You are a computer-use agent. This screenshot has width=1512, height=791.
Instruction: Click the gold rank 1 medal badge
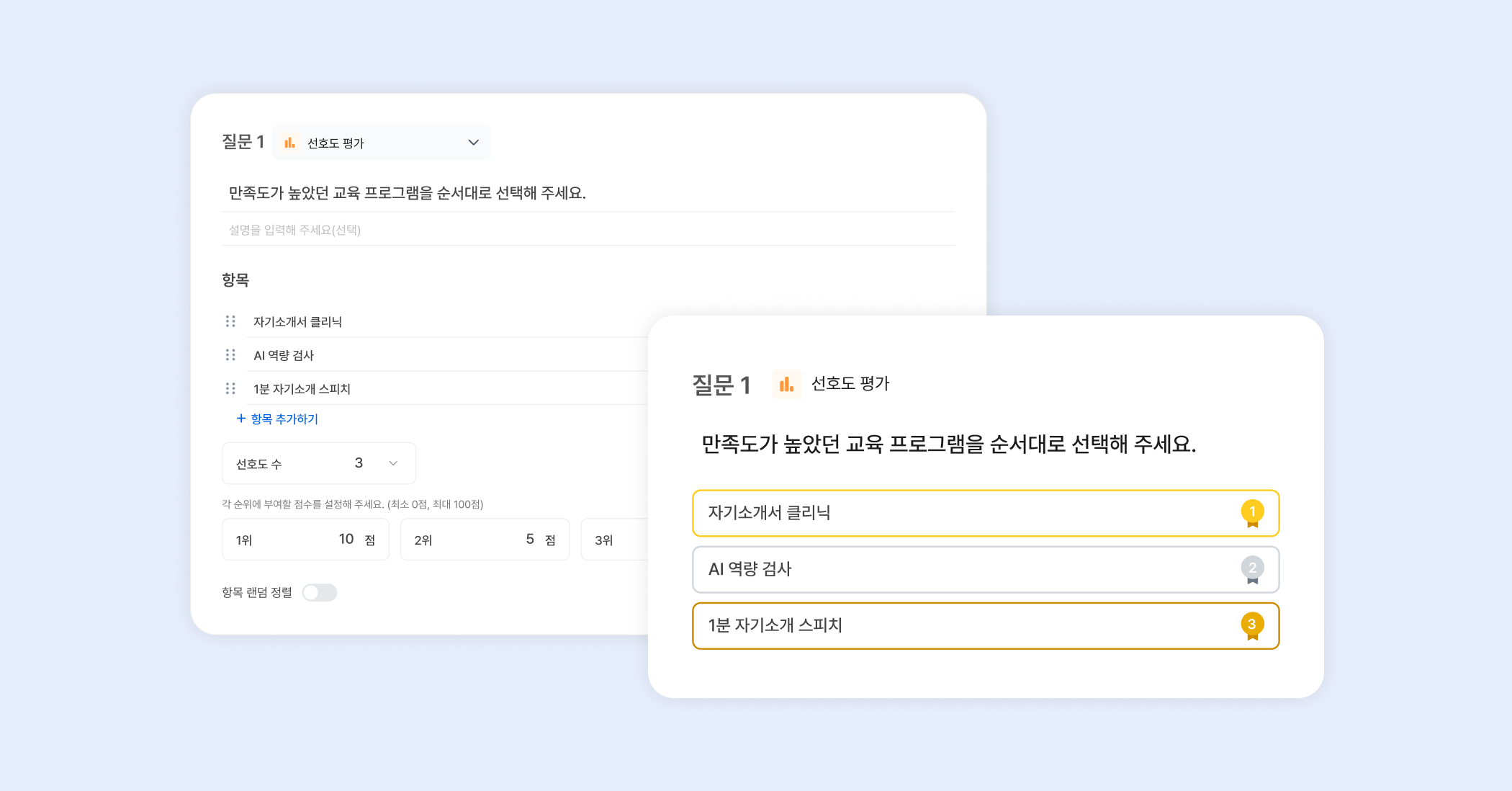1252,513
